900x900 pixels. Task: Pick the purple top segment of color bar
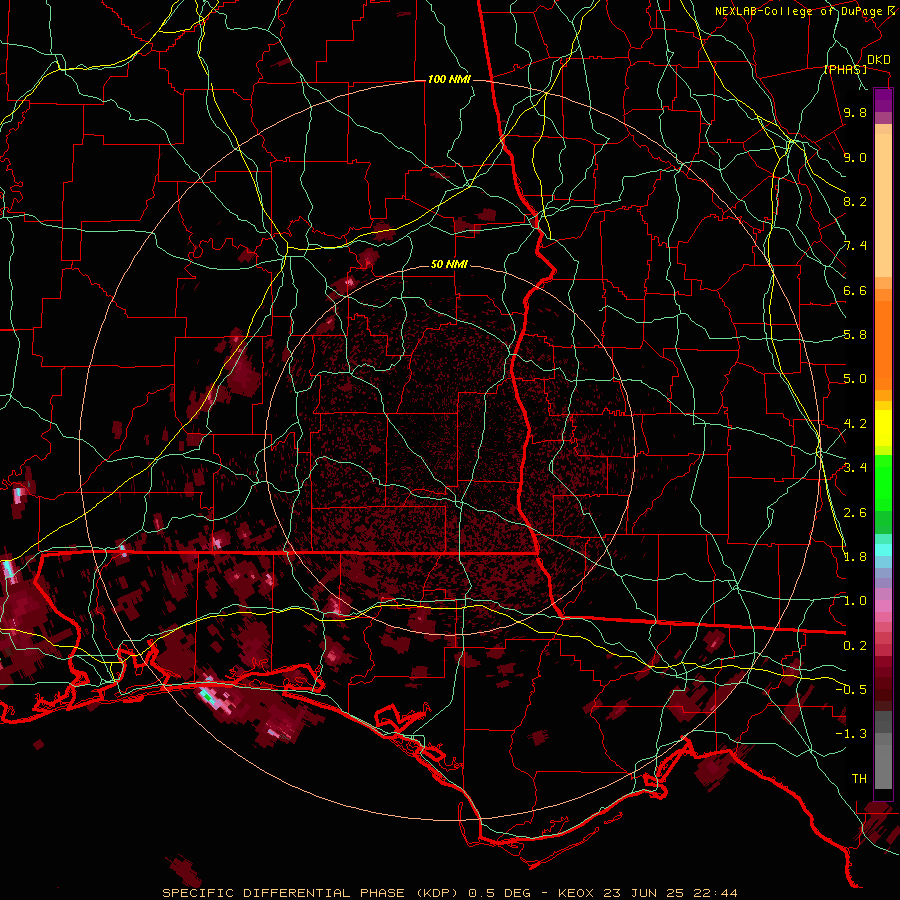click(x=883, y=101)
